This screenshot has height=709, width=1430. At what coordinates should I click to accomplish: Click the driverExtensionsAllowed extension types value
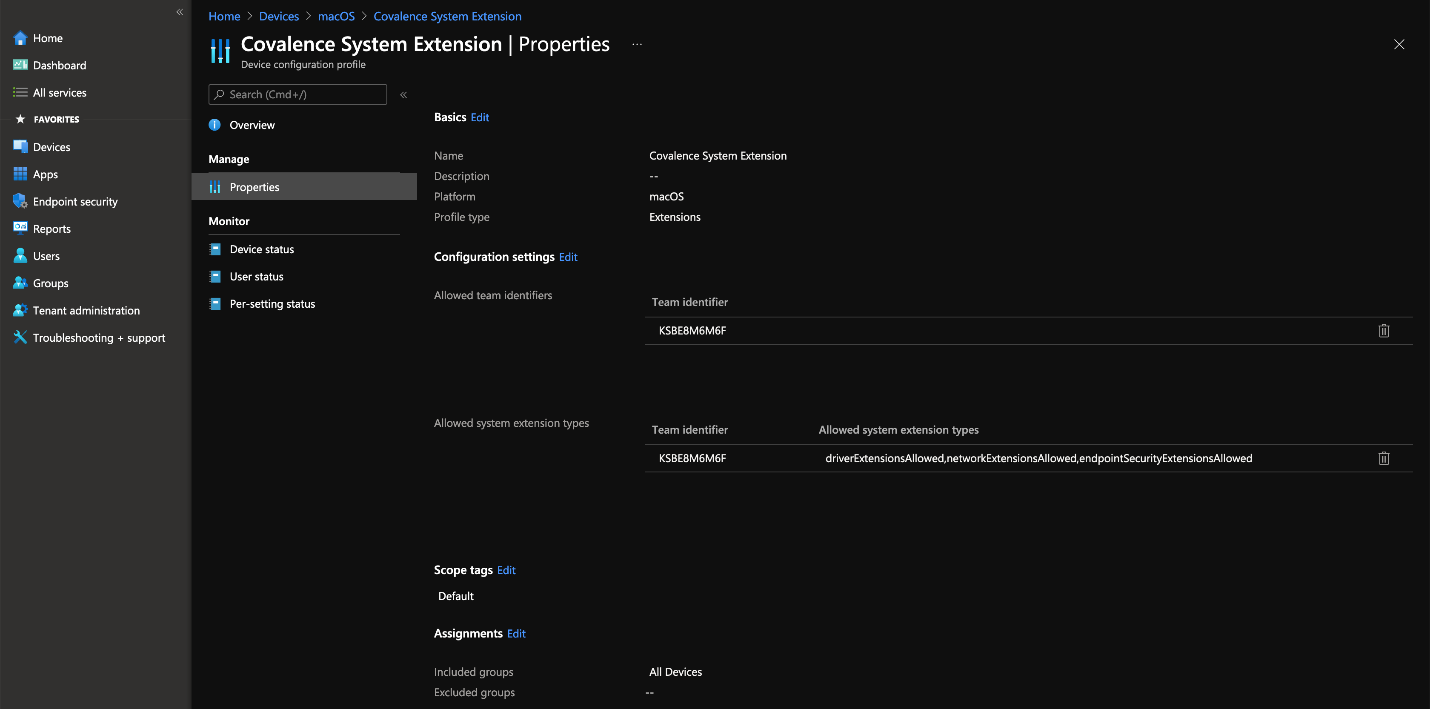pyautogui.click(x=1038, y=458)
